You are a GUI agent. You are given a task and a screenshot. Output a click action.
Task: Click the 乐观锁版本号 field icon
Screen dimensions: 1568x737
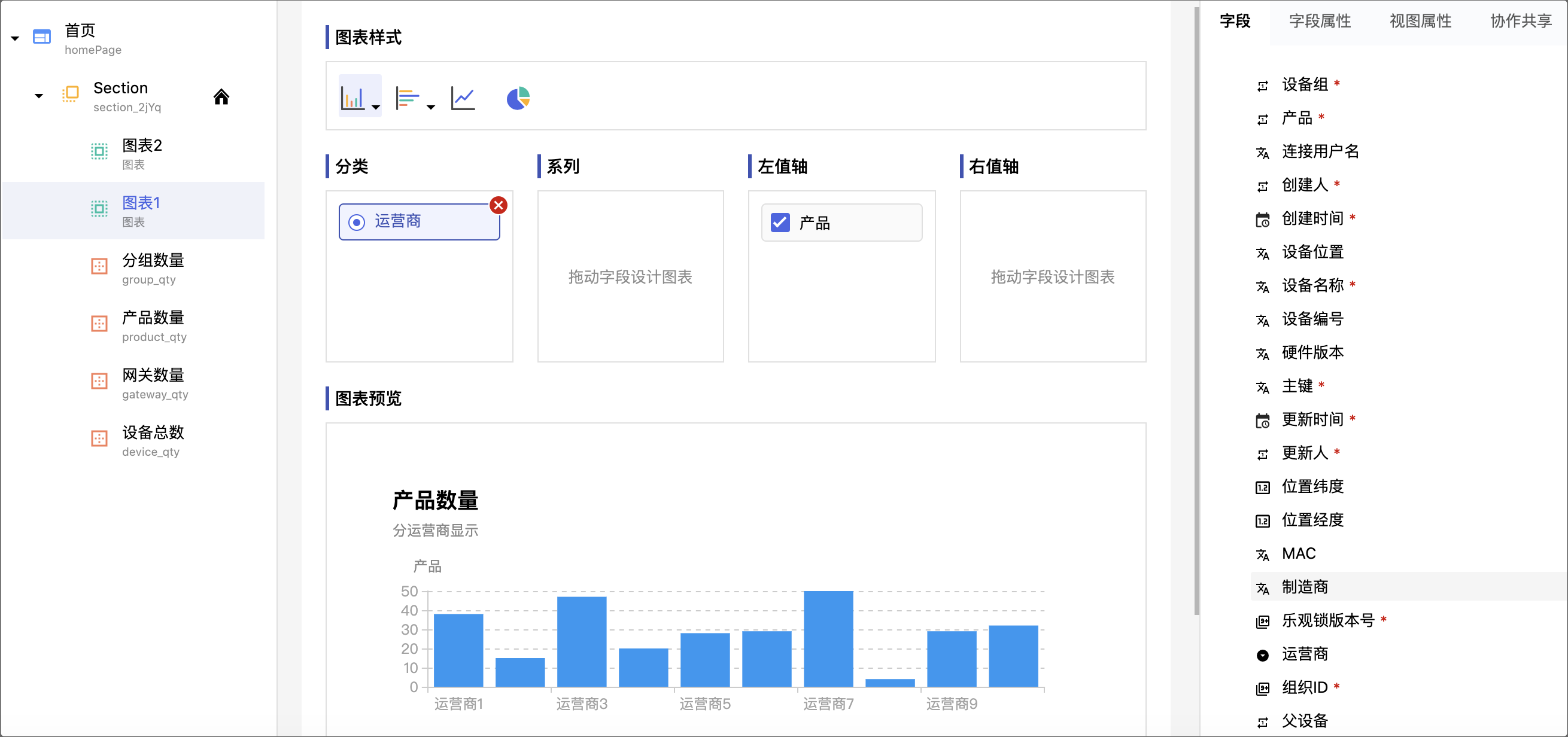pyautogui.click(x=1262, y=622)
